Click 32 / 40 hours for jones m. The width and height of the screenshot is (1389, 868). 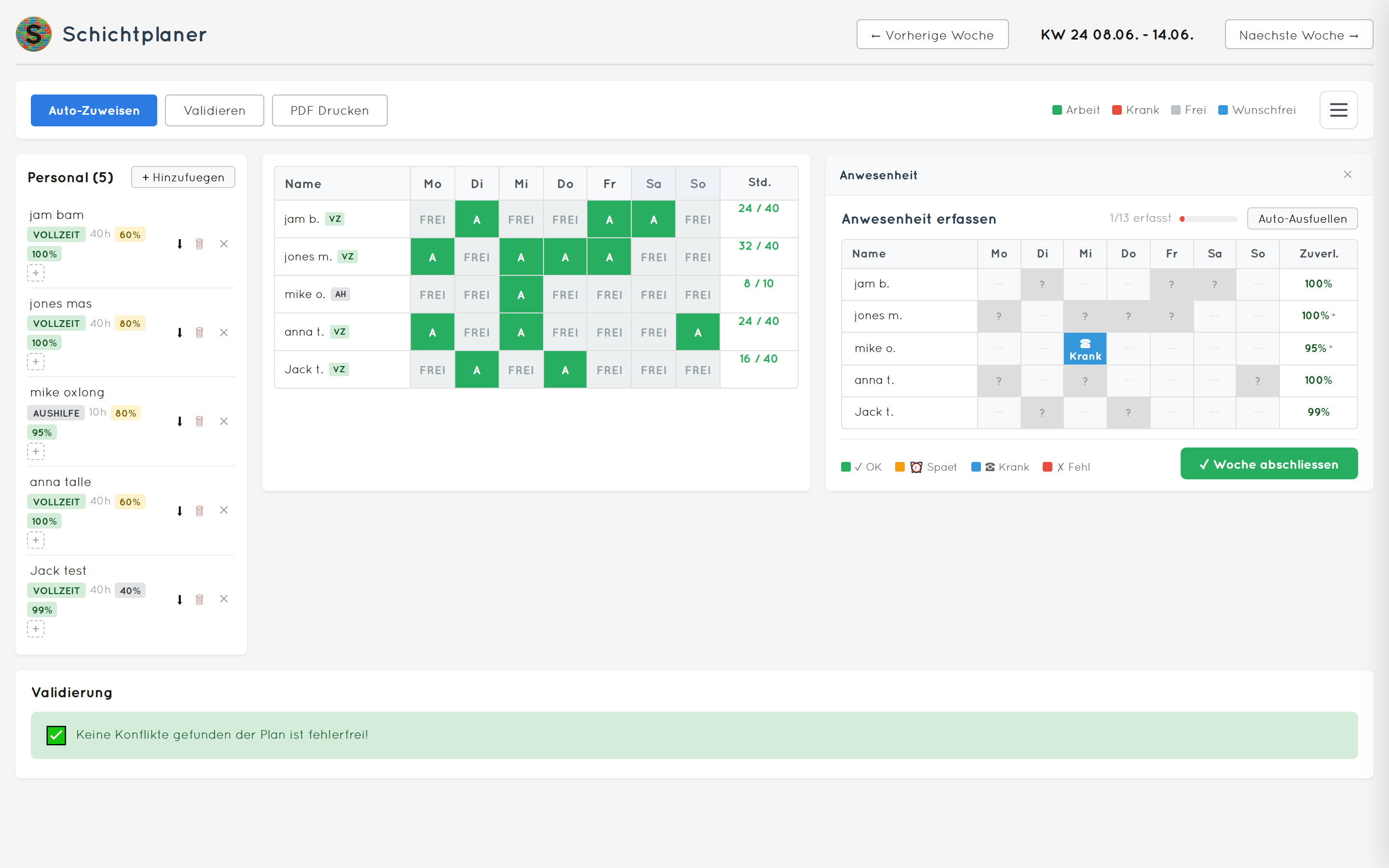coord(758,246)
